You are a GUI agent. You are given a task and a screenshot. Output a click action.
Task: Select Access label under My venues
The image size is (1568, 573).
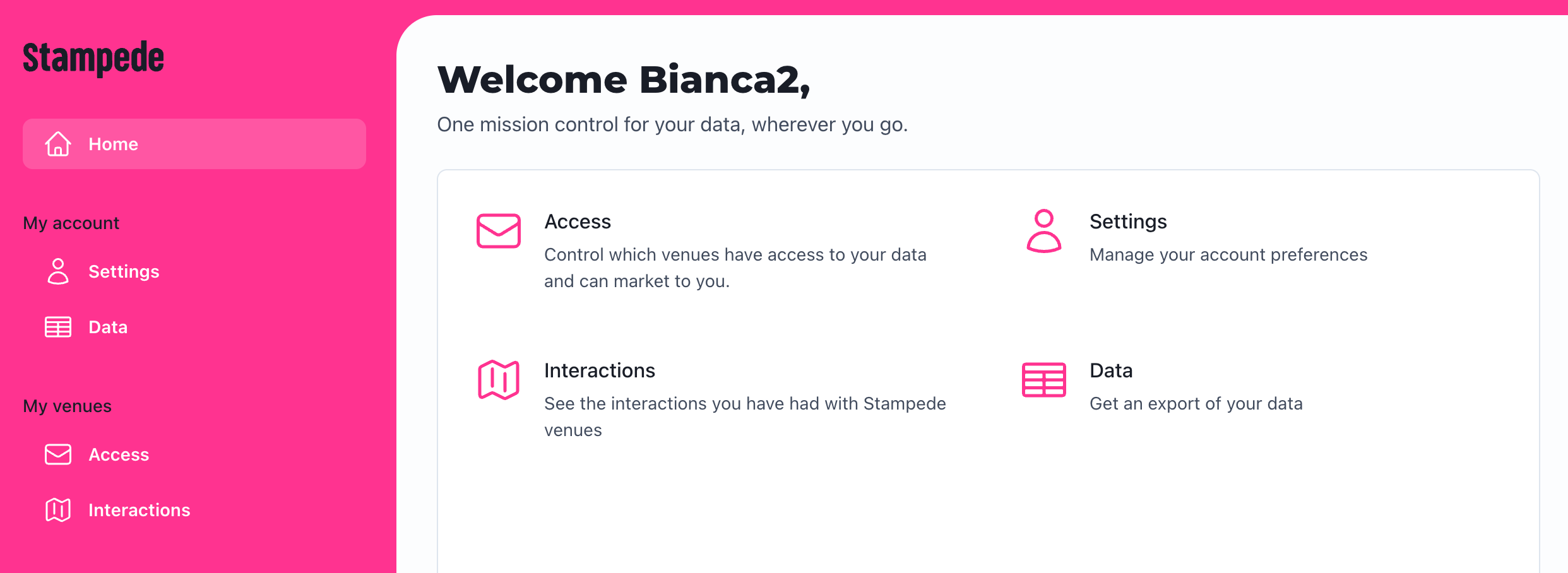click(x=119, y=454)
